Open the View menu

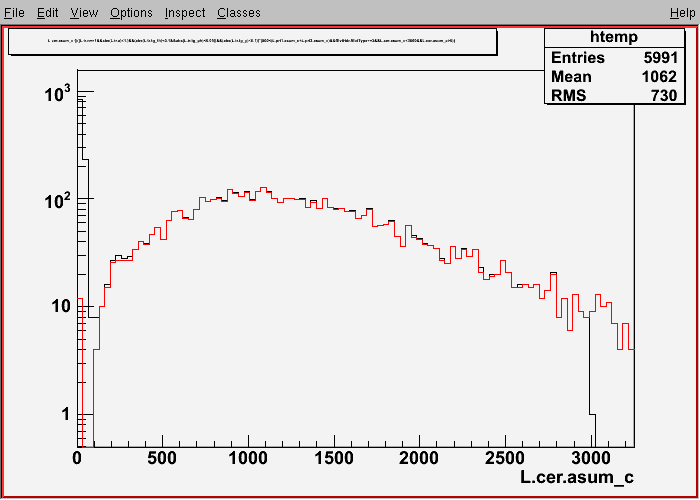tap(84, 13)
